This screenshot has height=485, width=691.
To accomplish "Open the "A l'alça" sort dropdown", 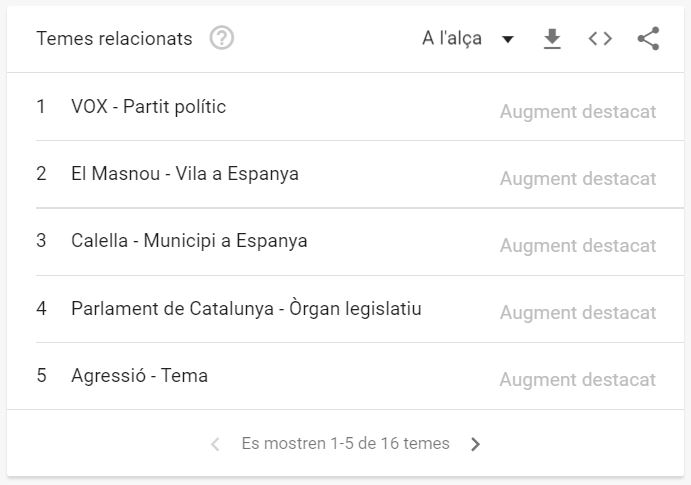I will [452, 39].
